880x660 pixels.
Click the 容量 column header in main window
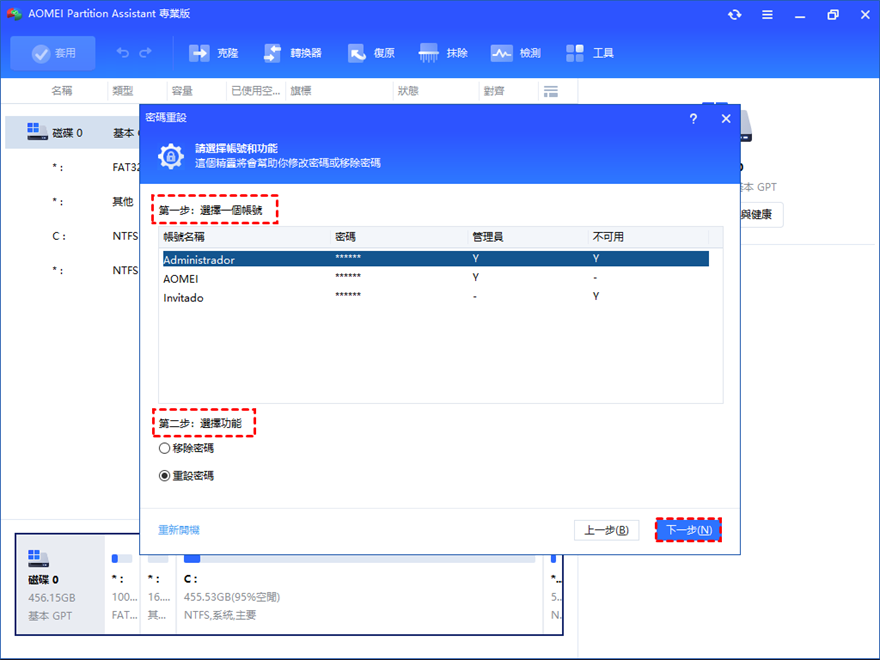click(182, 91)
